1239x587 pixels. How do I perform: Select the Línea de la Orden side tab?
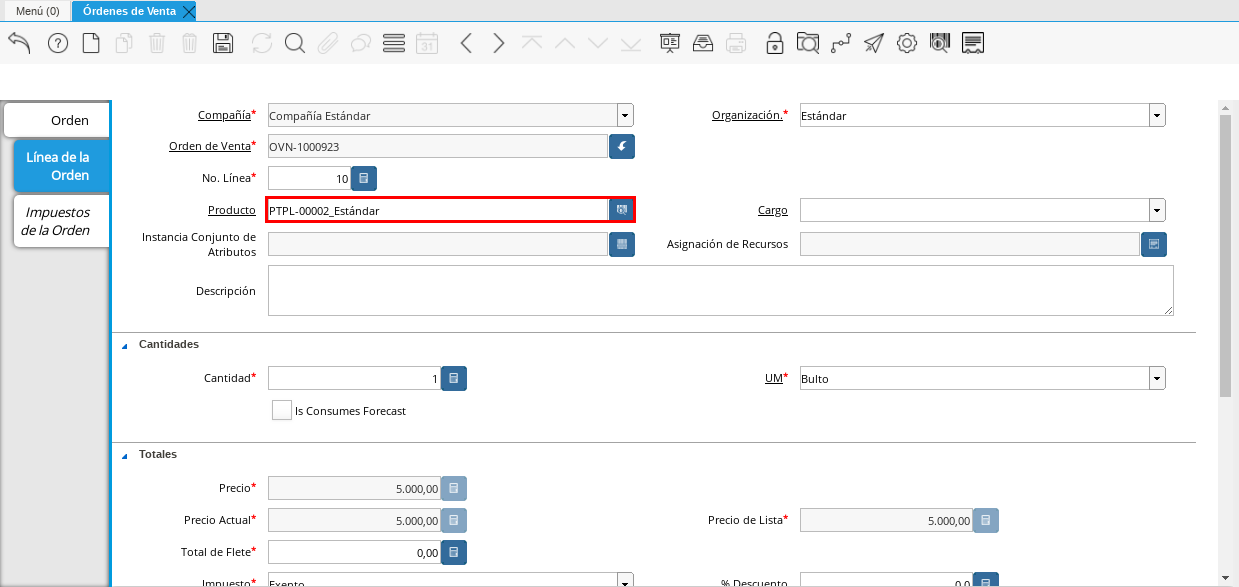click(61, 166)
